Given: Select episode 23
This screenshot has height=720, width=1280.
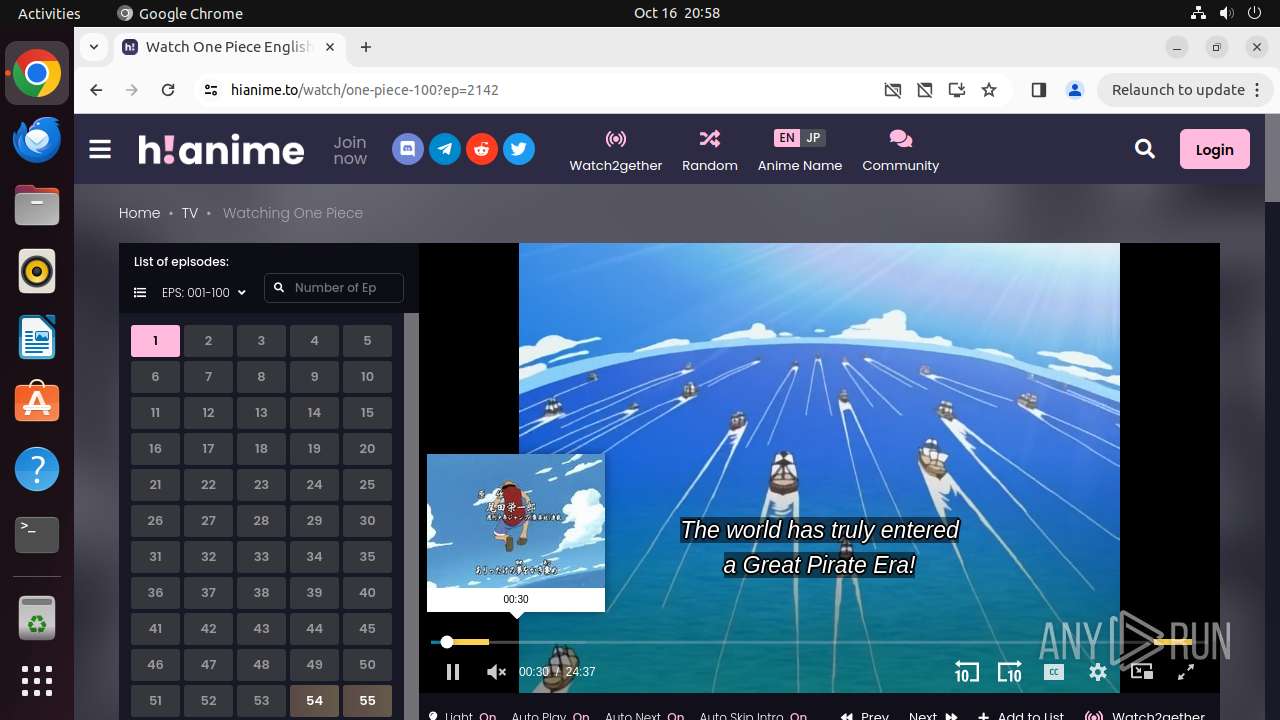Looking at the screenshot, I should 261,485.
